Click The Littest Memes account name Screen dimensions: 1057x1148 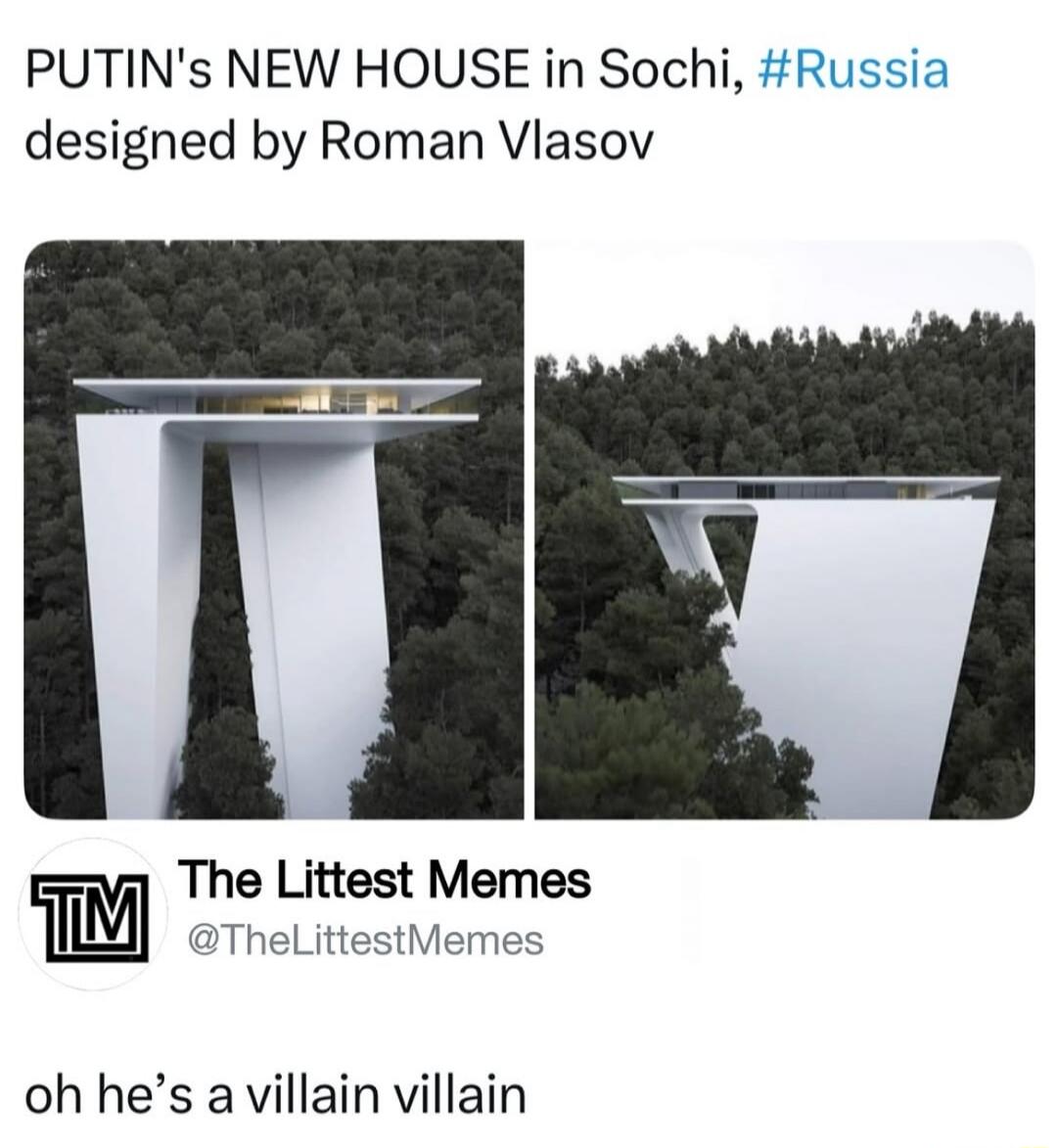click(387, 879)
